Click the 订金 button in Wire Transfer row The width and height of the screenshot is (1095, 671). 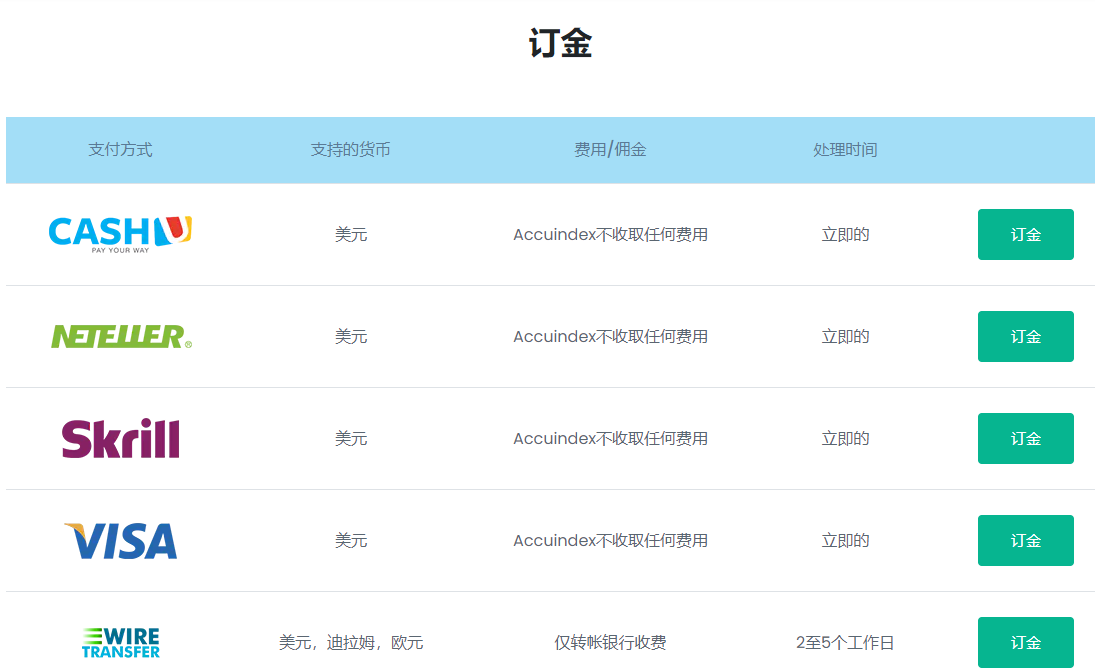[1025, 641]
